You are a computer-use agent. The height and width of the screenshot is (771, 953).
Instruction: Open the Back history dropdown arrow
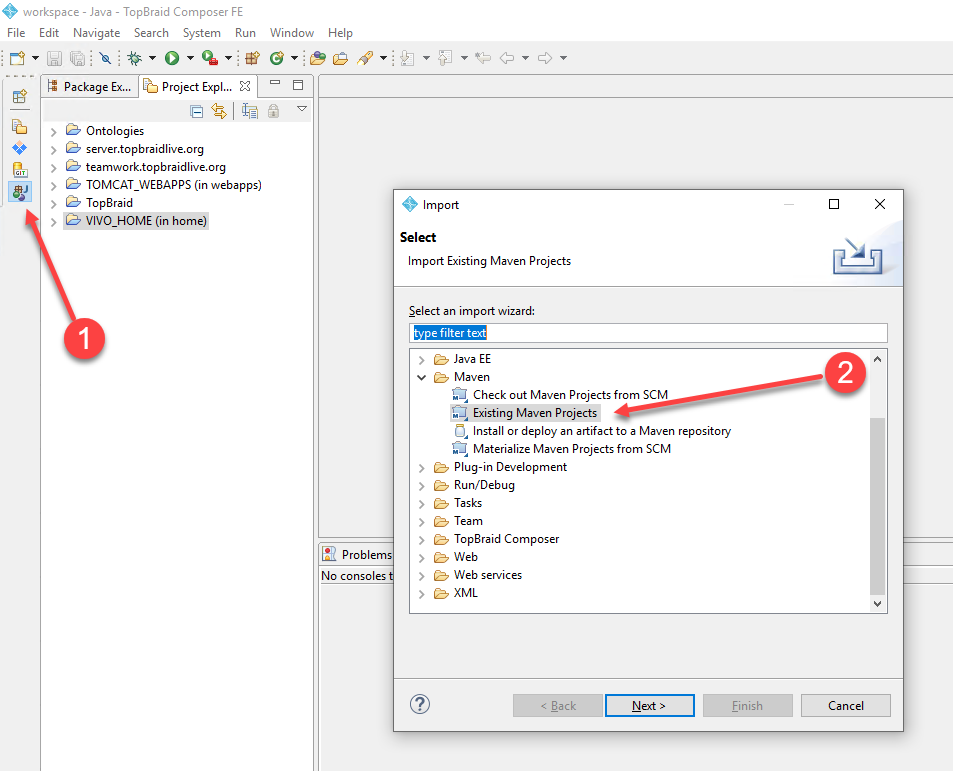pyautogui.click(x=525, y=58)
